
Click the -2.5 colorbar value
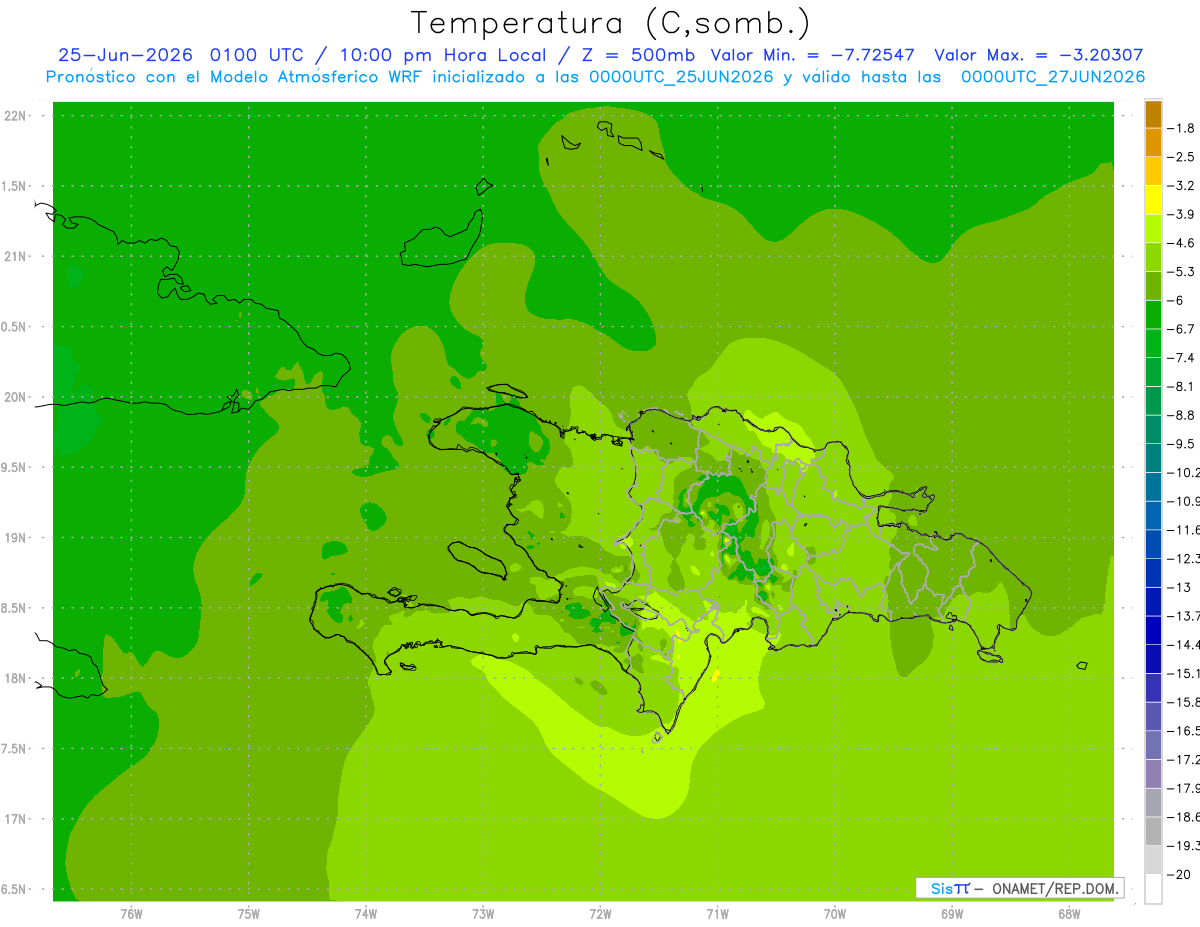[x=1182, y=157]
